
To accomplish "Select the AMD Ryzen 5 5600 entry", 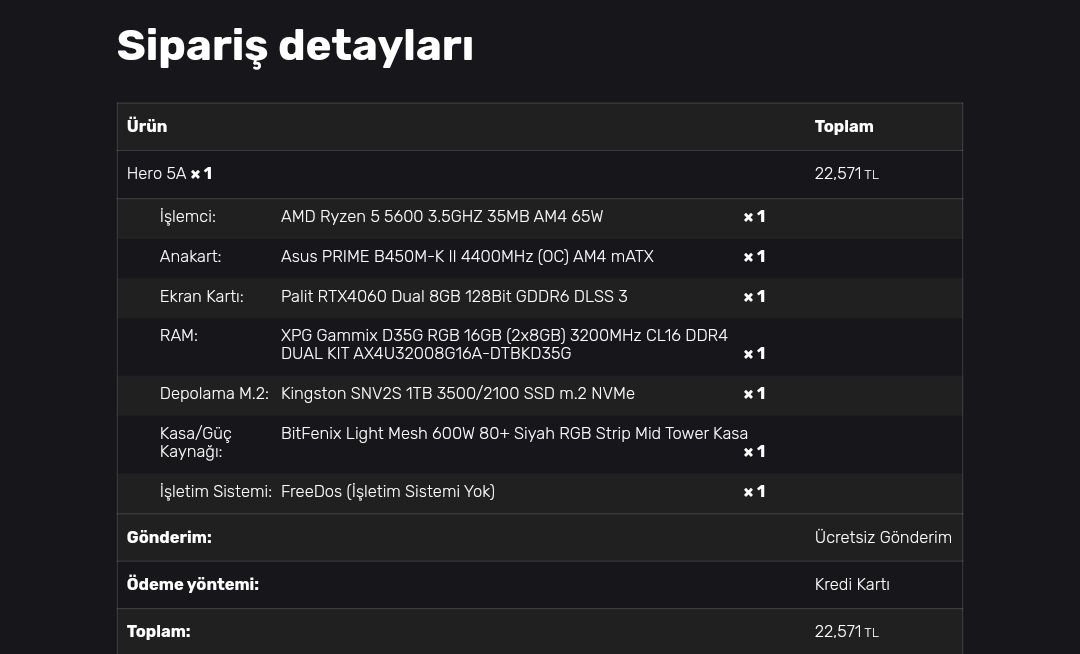I will coord(442,217).
